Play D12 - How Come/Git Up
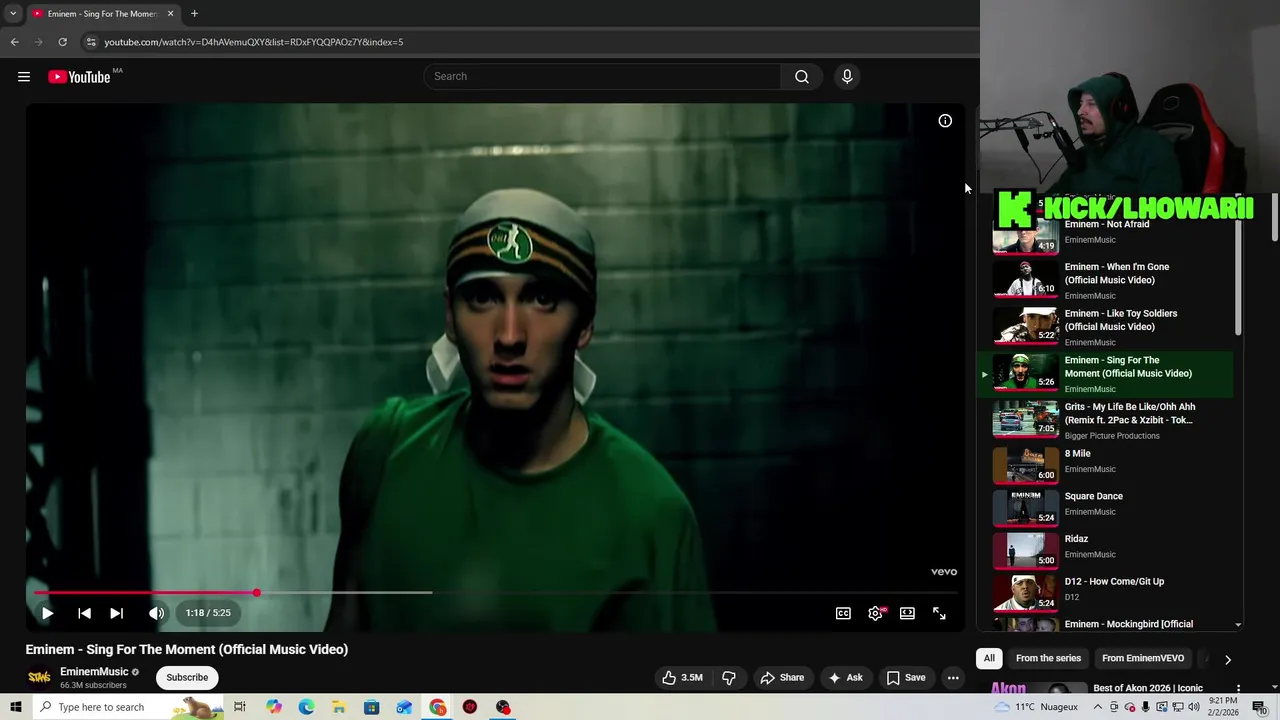 click(1105, 591)
